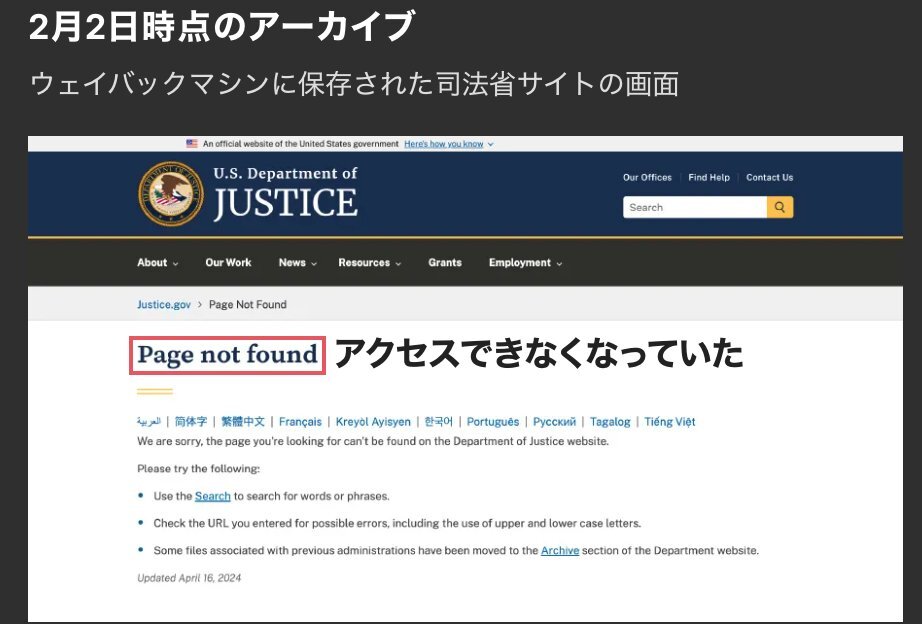
Task: Click the "Please try the following:" text
Action: (x=198, y=469)
